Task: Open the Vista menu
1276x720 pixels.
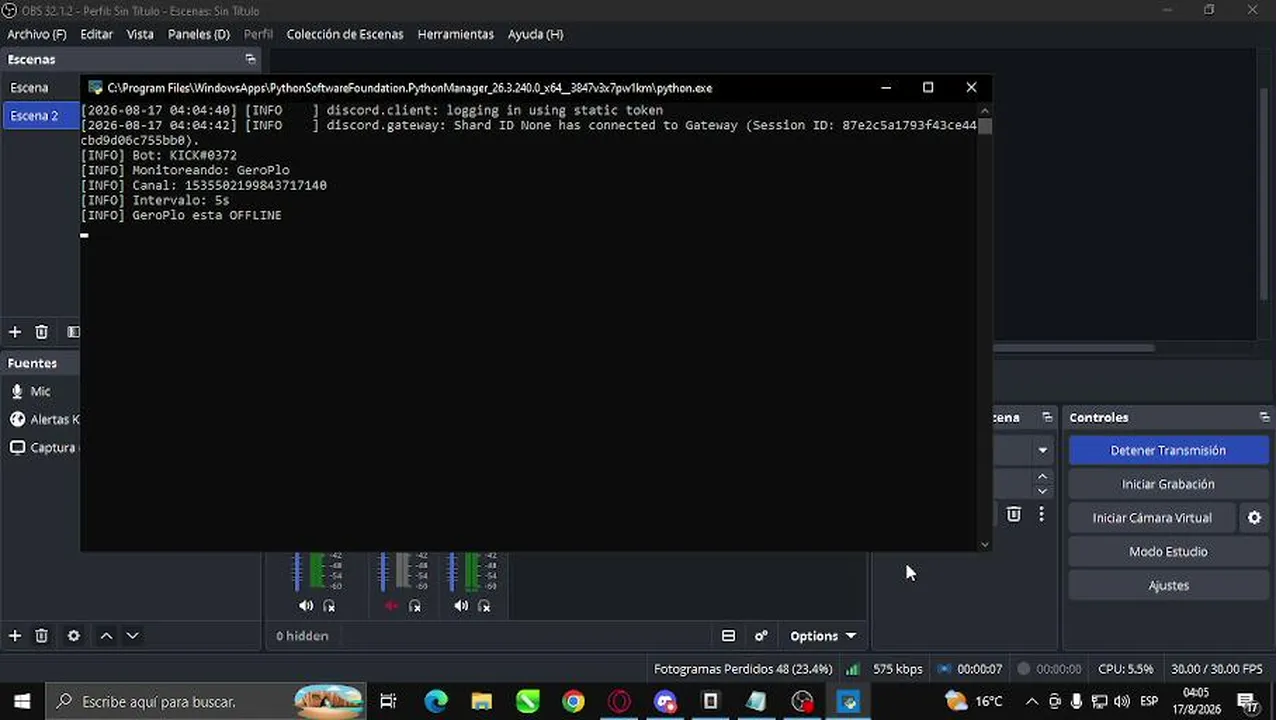Action: [x=140, y=34]
